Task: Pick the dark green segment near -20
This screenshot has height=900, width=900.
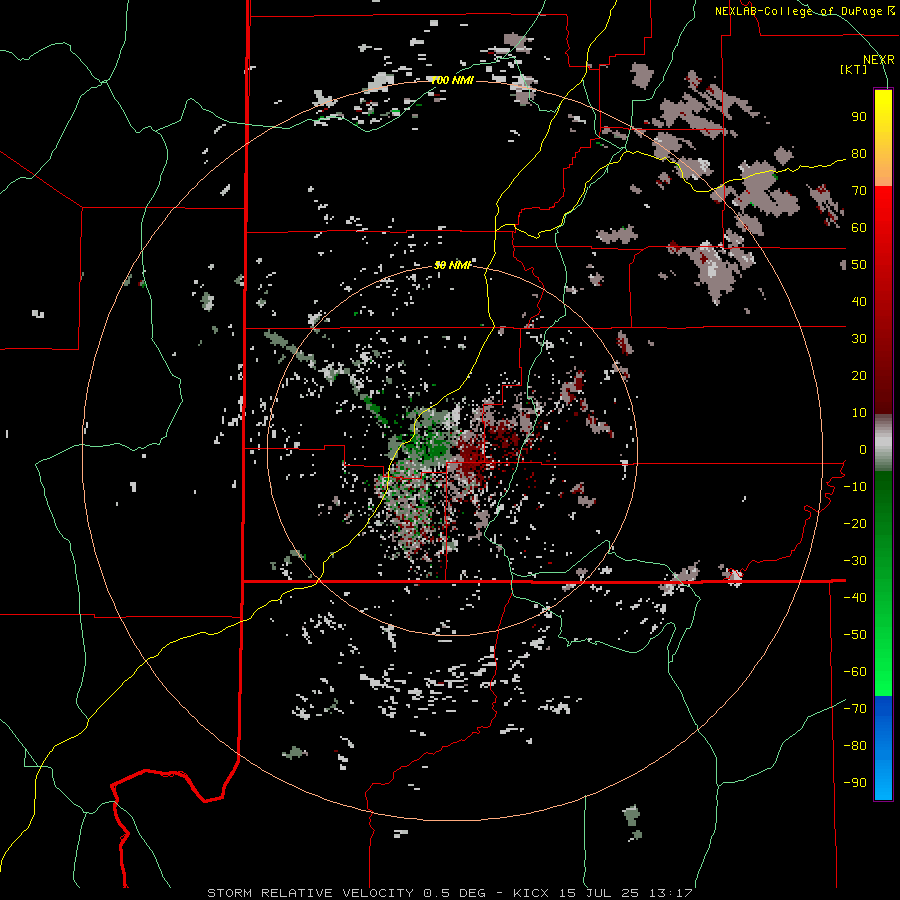Action: point(883,517)
